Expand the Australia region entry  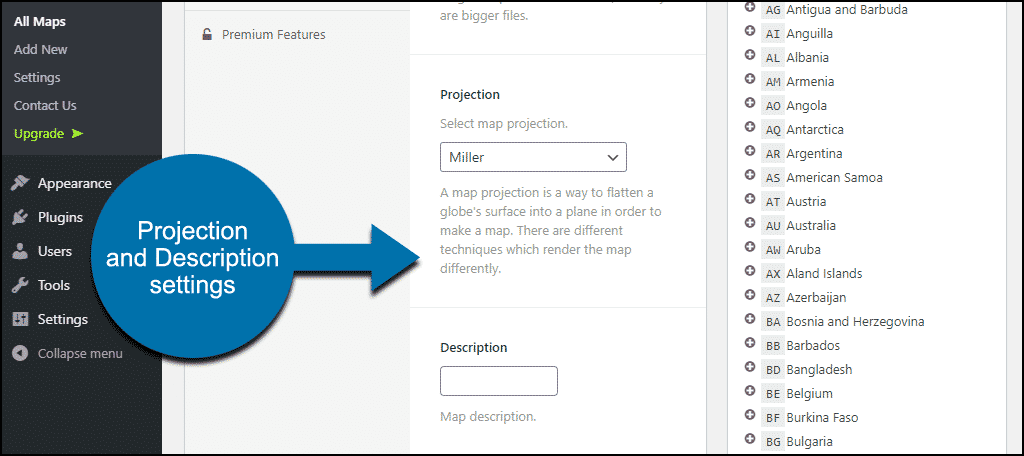pyautogui.click(x=750, y=224)
